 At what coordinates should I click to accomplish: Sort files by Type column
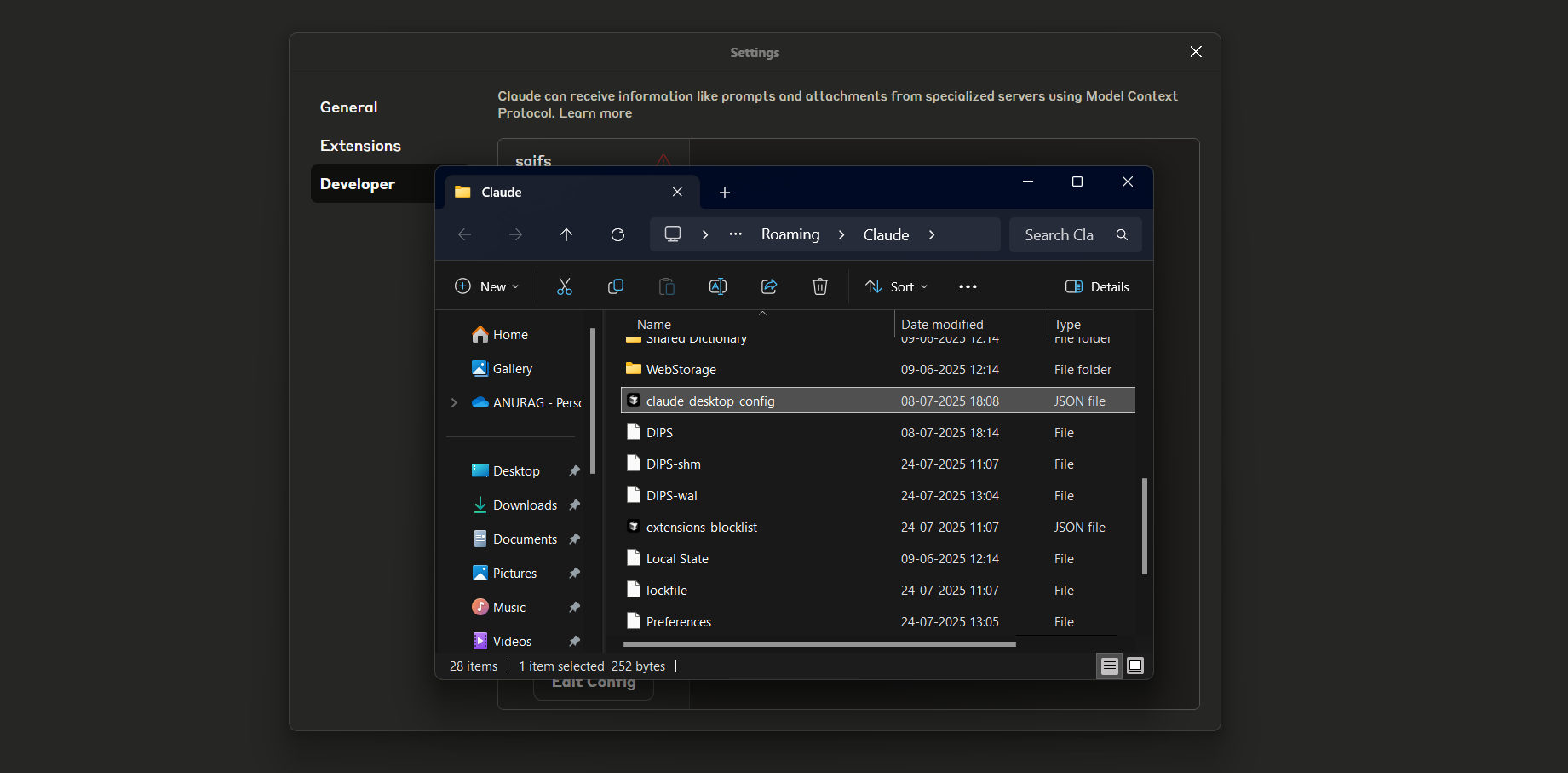(x=1092, y=324)
